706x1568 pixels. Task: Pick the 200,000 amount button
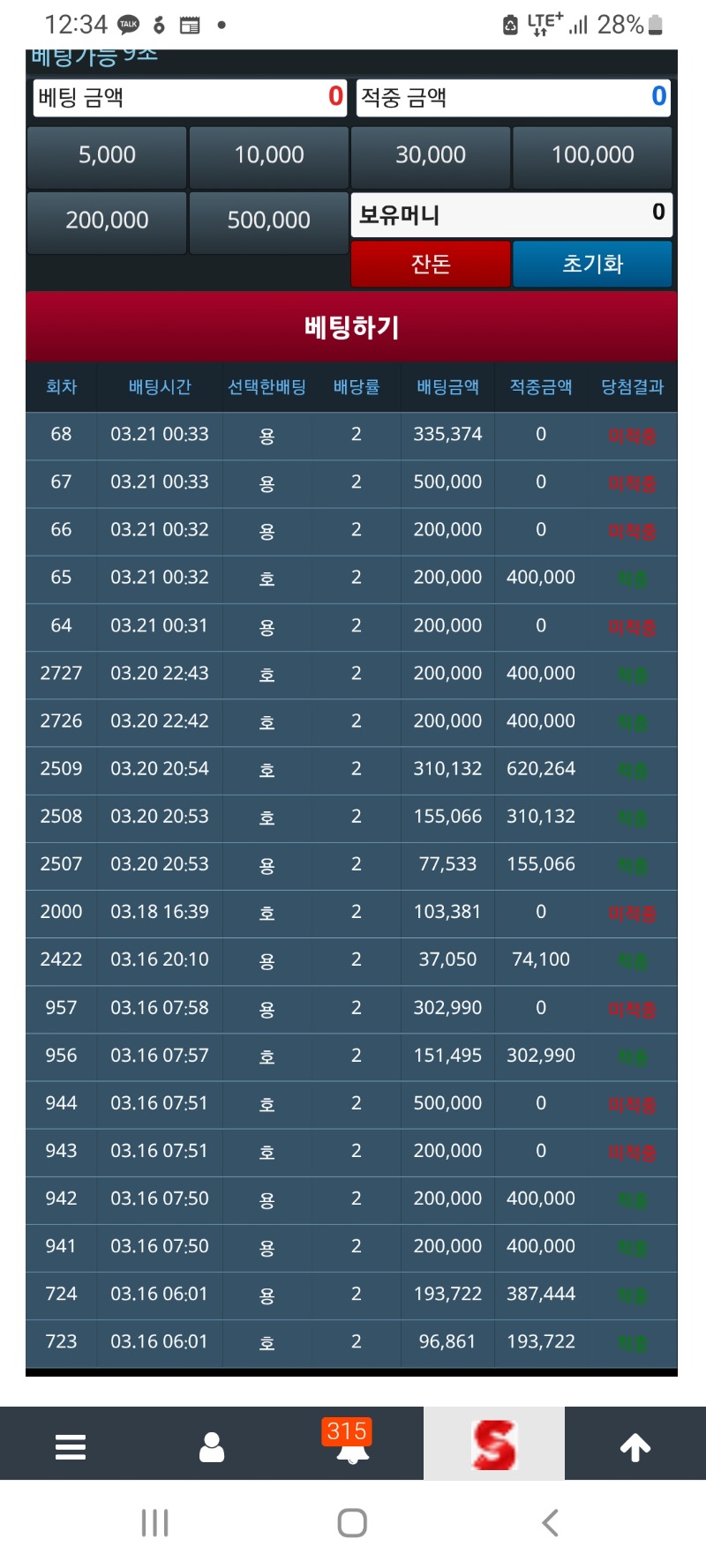(107, 220)
